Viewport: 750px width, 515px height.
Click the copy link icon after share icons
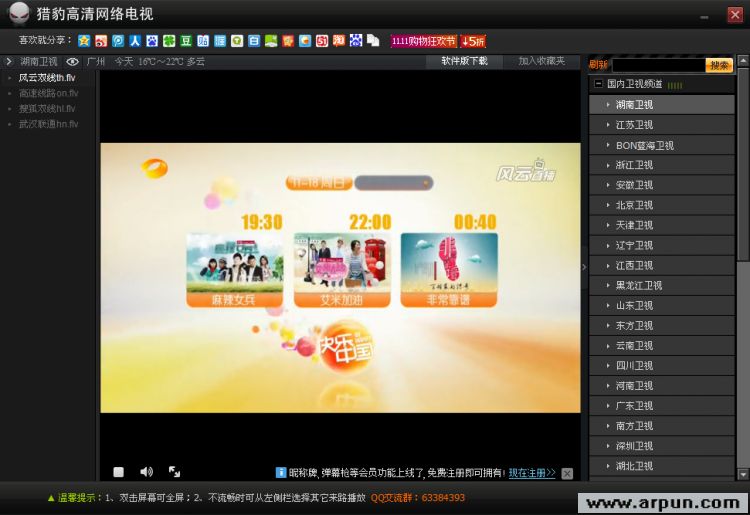pos(373,41)
